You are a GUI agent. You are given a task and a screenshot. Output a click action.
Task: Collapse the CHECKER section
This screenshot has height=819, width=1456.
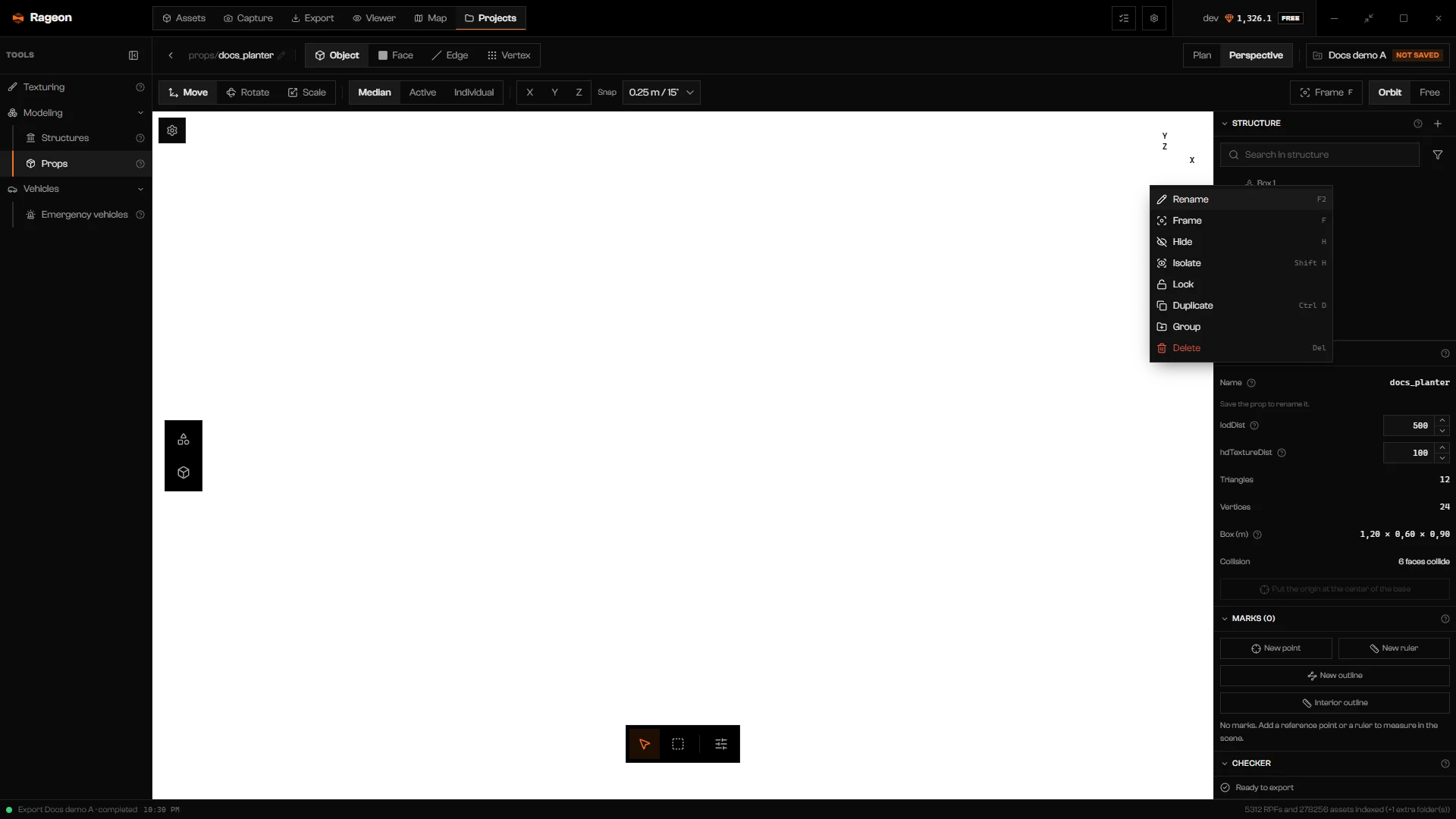click(x=1224, y=764)
